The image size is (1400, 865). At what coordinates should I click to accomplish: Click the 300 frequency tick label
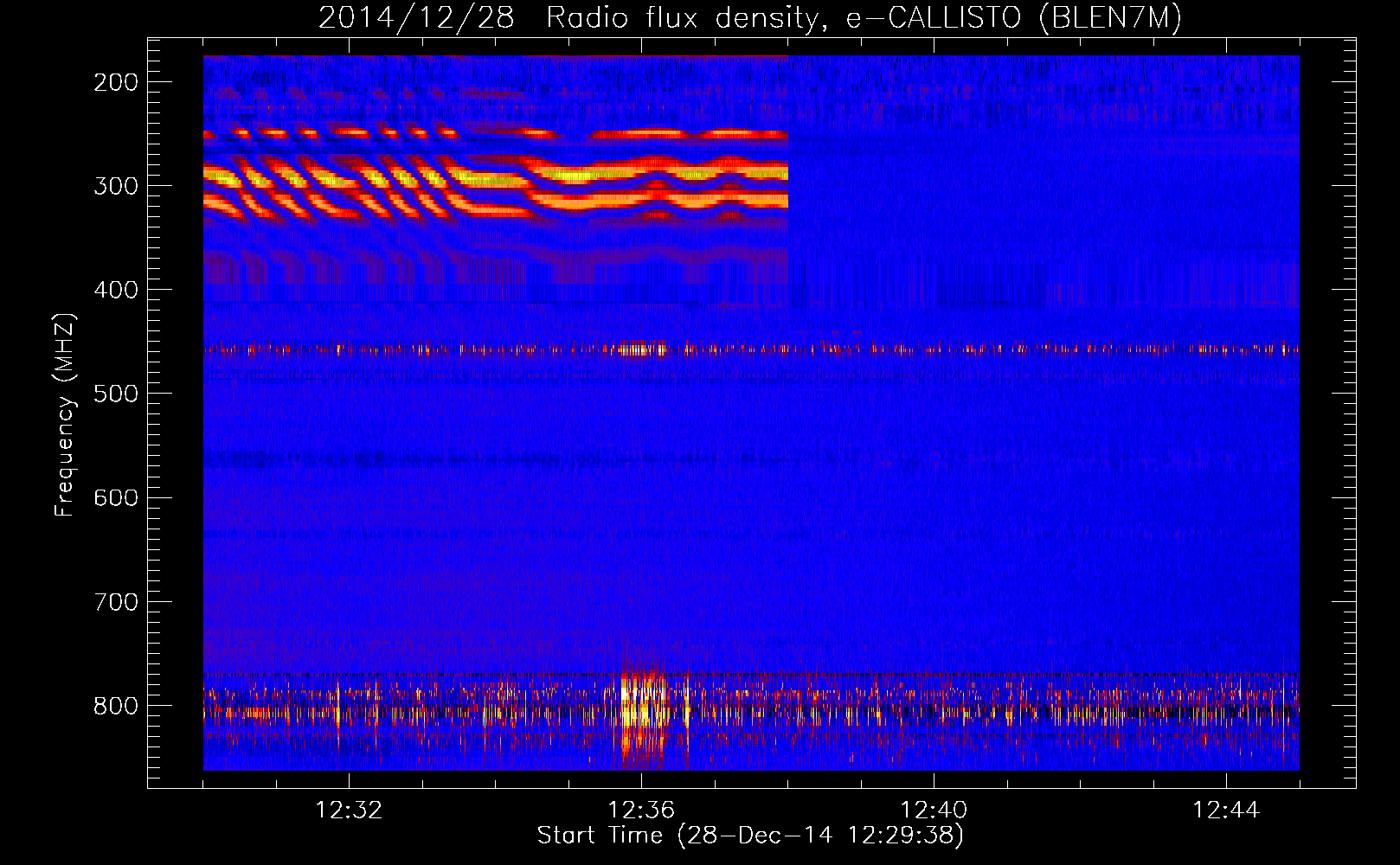click(116, 186)
